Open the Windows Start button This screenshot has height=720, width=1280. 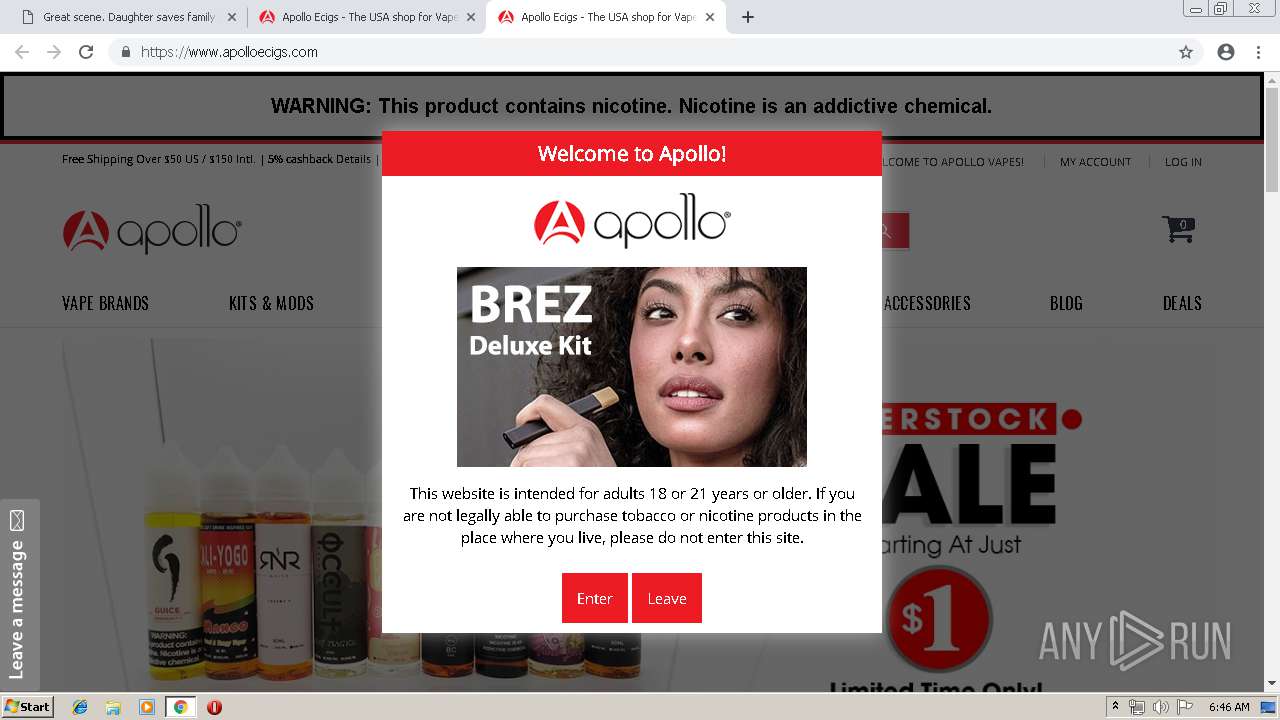(28, 707)
